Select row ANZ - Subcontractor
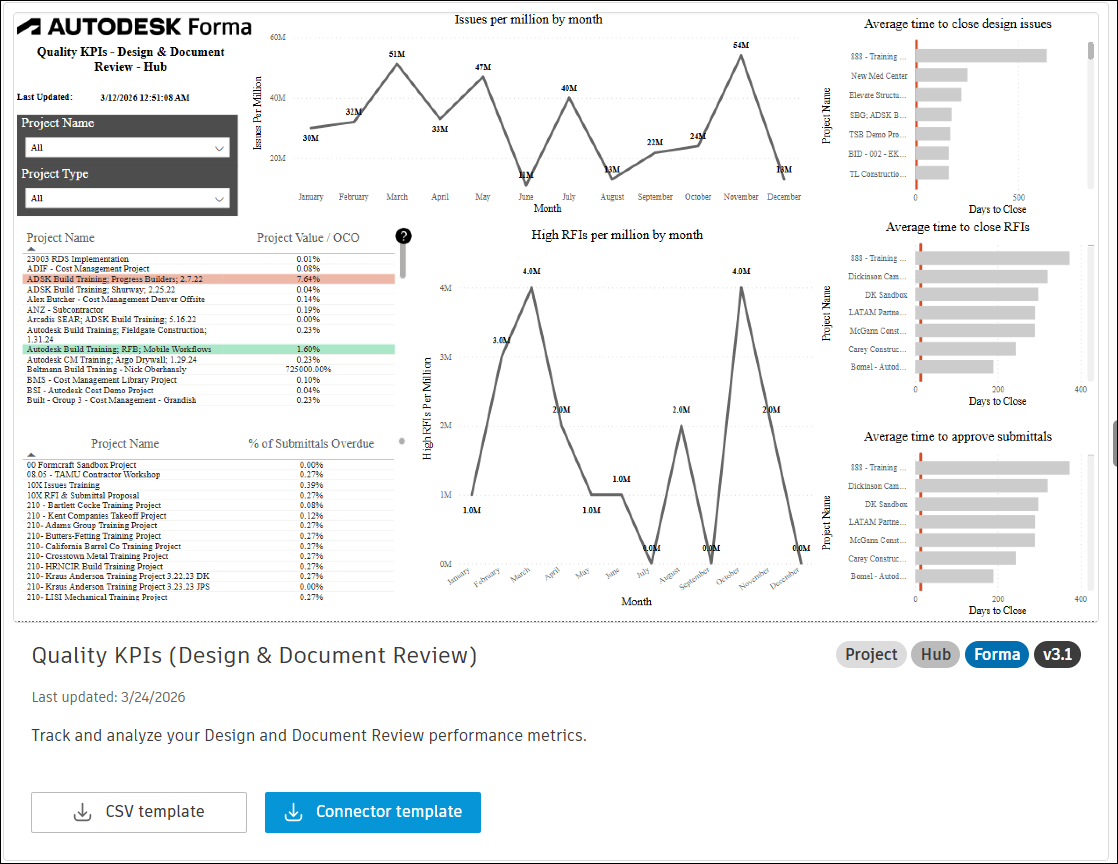Screen dimensions: 1118x864 coord(209,310)
